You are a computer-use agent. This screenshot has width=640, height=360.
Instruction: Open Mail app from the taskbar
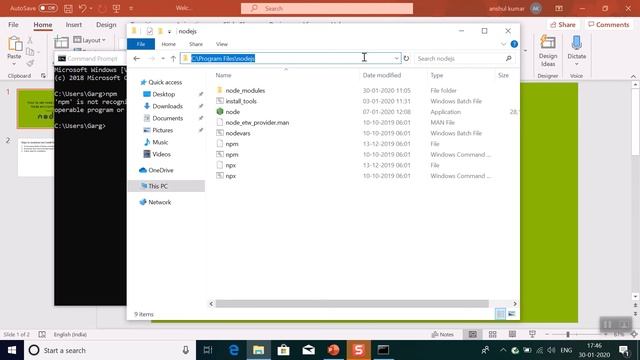click(x=309, y=350)
